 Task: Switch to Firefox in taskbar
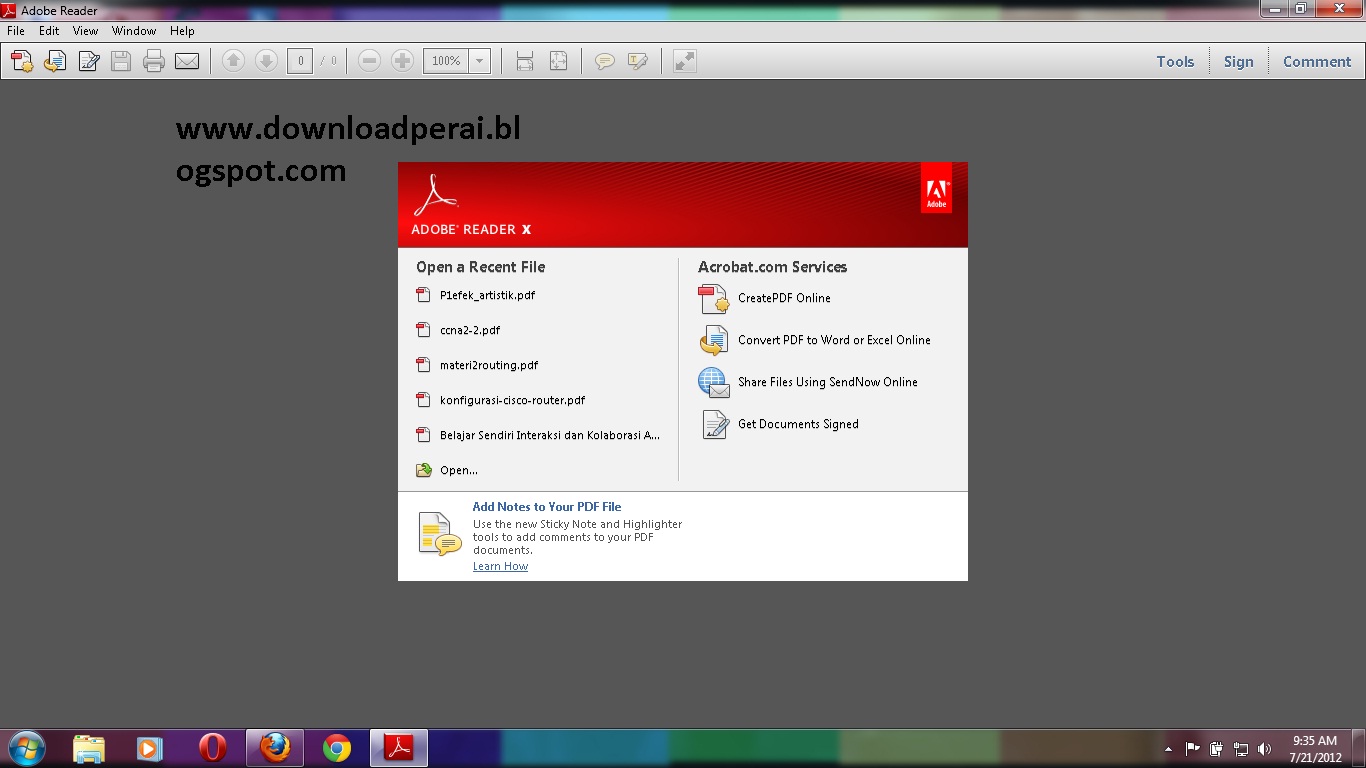click(x=274, y=748)
